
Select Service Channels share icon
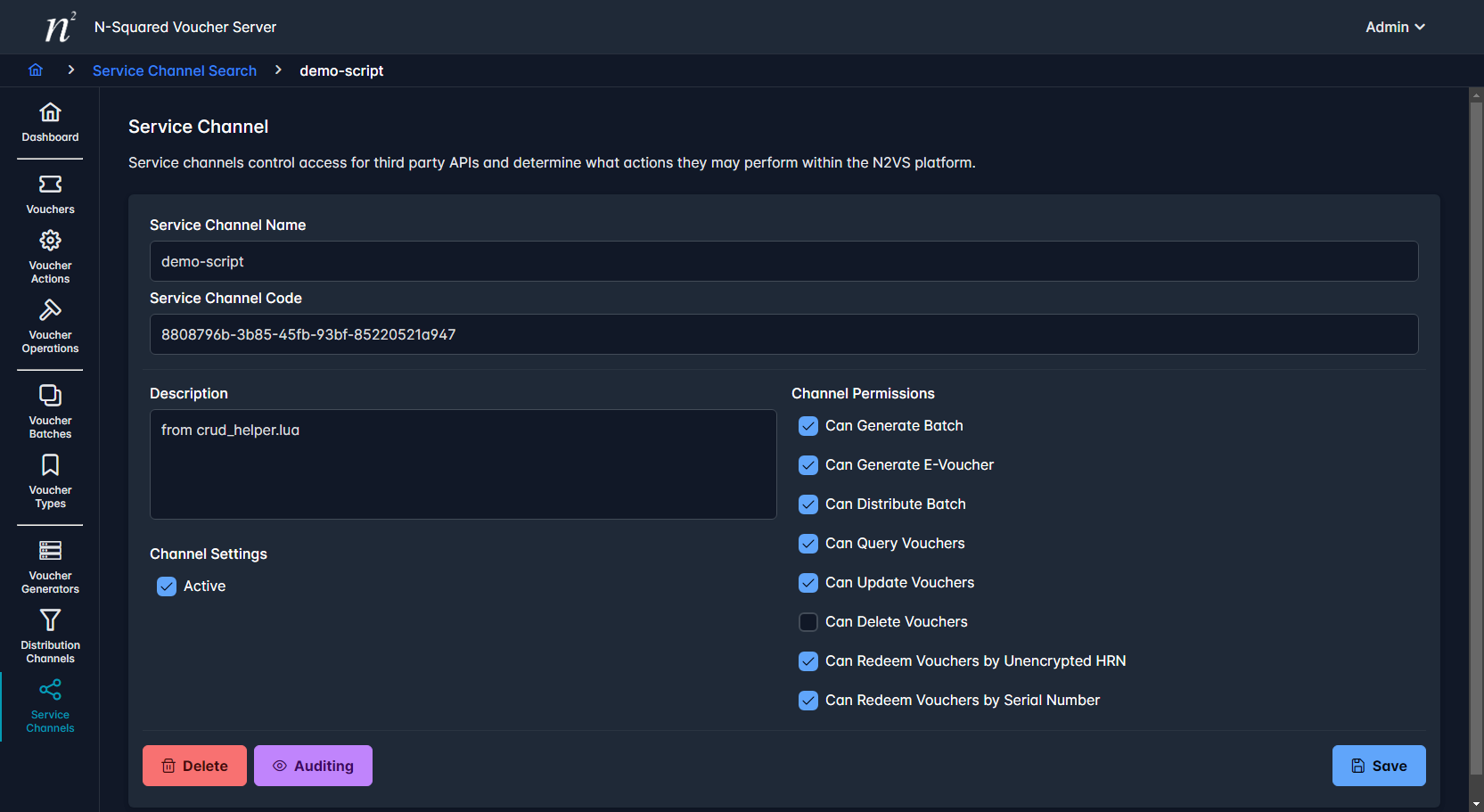pos(50,690)
